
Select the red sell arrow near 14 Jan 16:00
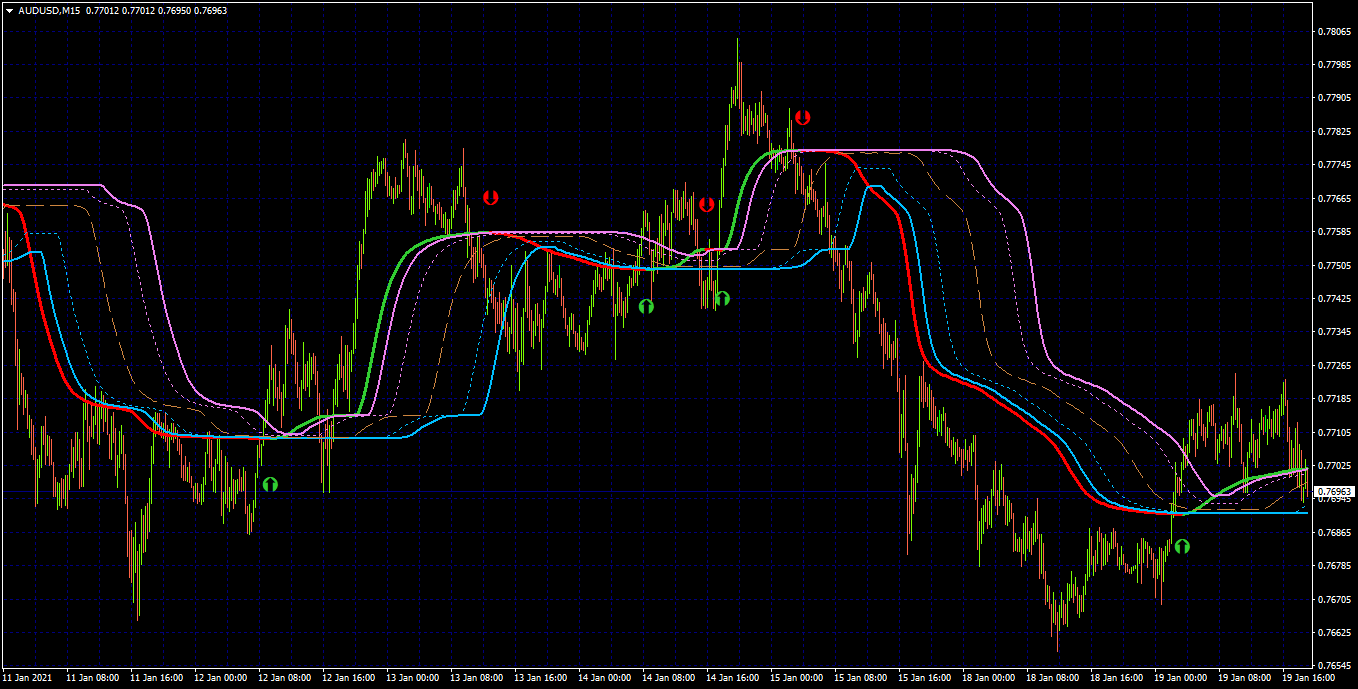click(707, 205)
